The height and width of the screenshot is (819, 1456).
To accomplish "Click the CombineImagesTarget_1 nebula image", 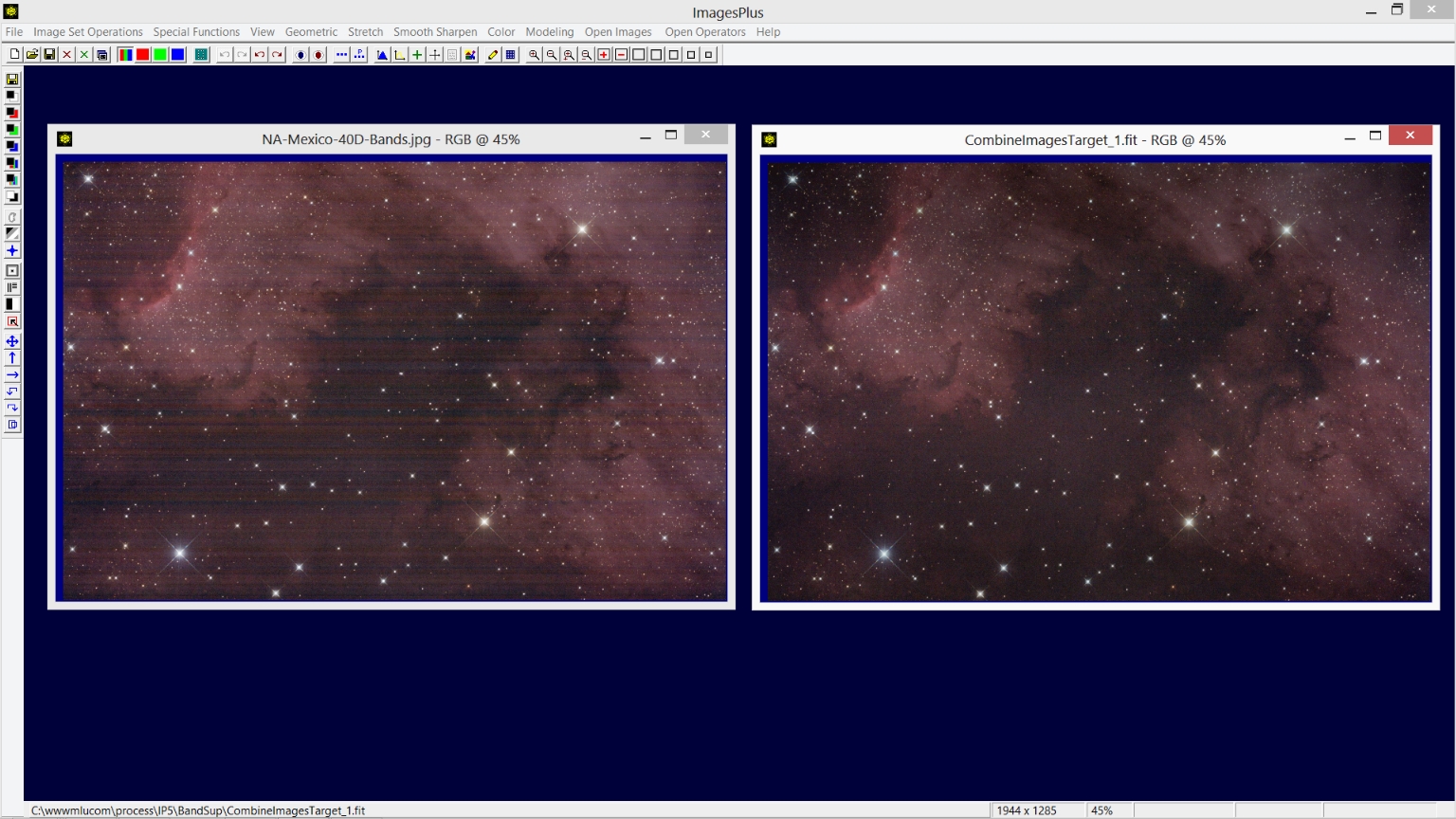I will pyautogui.click(x=1099, y=380).
